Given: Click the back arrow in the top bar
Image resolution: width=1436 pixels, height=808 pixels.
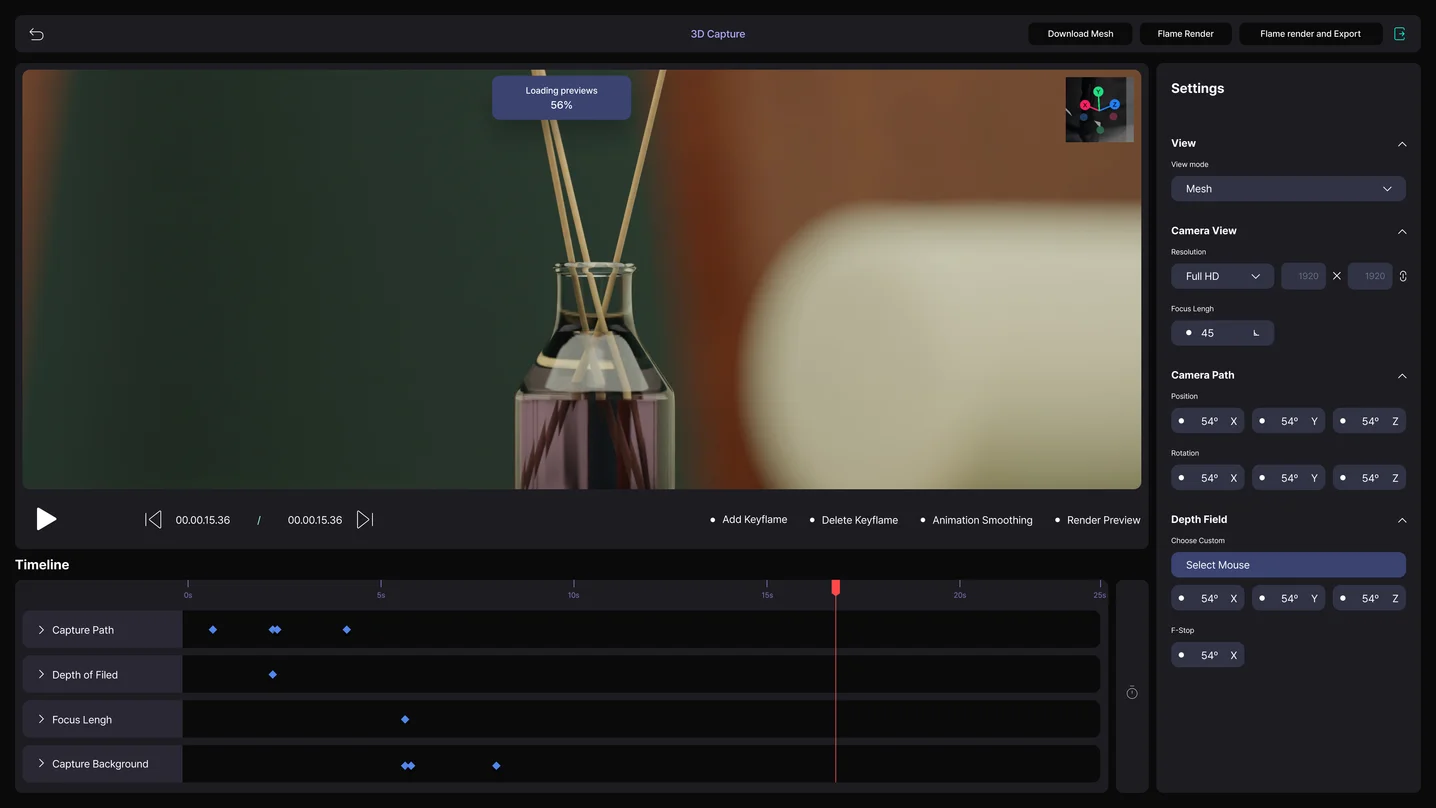Looking at the screenshot, I should [x=36, y=33].
